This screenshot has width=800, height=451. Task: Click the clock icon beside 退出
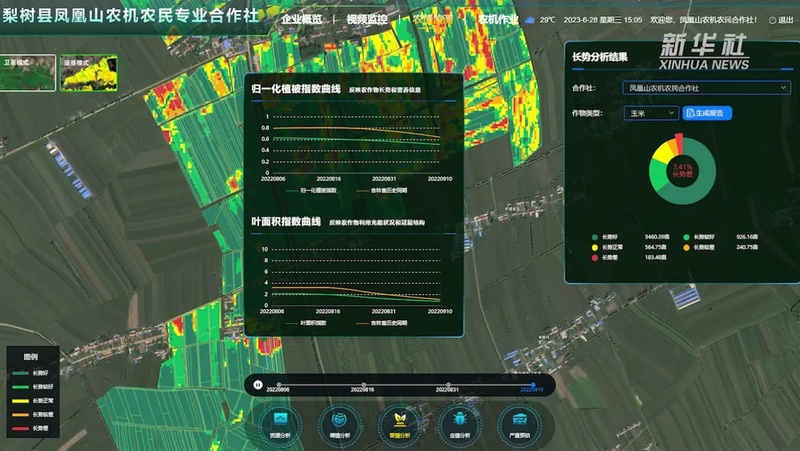[772, 20]
